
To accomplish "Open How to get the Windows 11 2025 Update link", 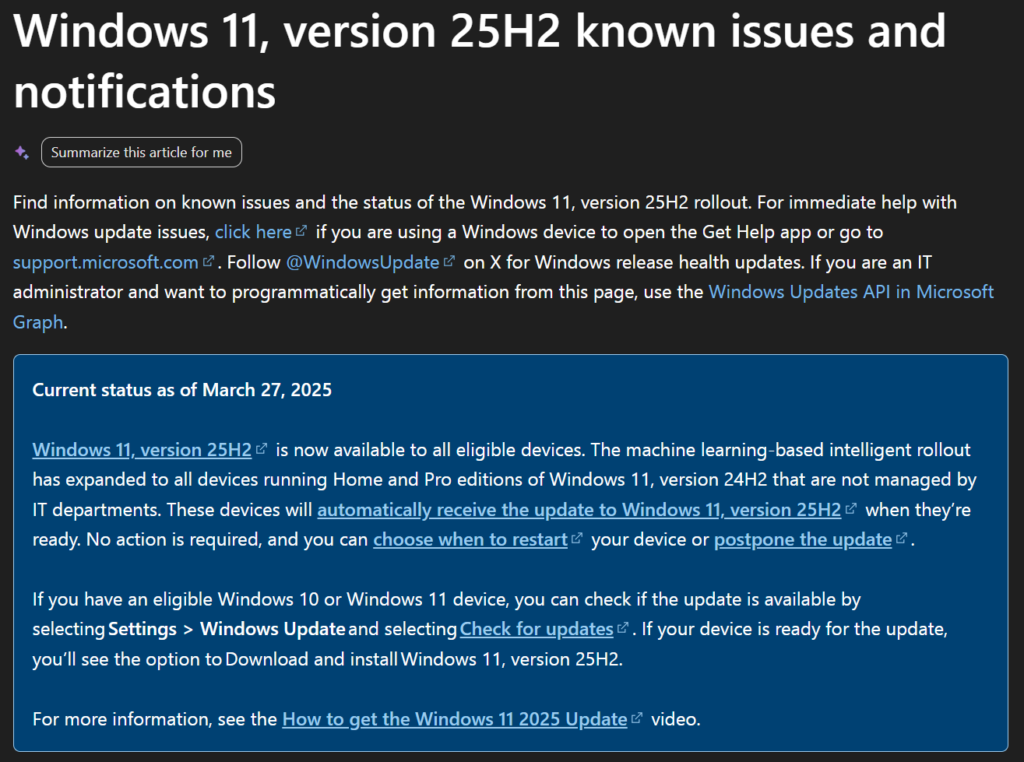I will pos(454,719).
